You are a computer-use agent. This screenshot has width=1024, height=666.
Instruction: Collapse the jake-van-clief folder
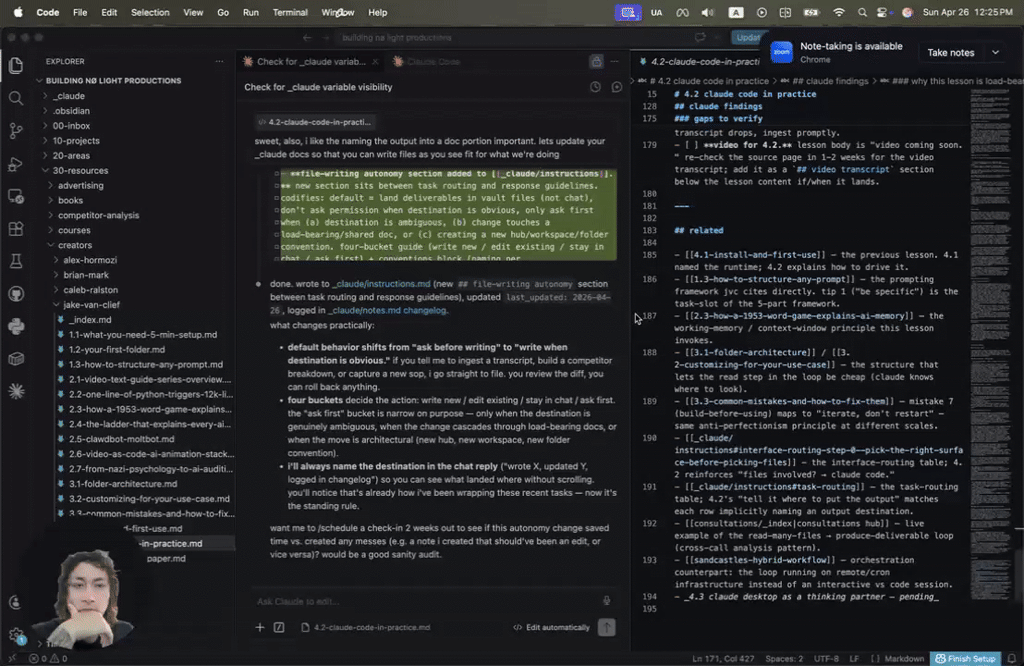pos(91,304)
